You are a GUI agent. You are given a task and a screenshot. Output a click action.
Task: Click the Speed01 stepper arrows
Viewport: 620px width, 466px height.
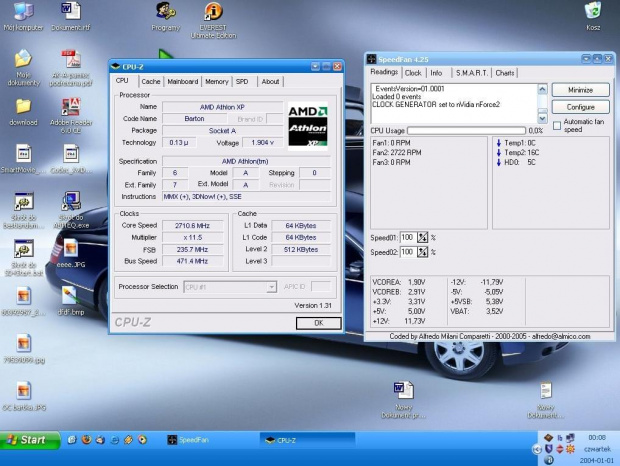pyautogui.click(x=423, y=238)
